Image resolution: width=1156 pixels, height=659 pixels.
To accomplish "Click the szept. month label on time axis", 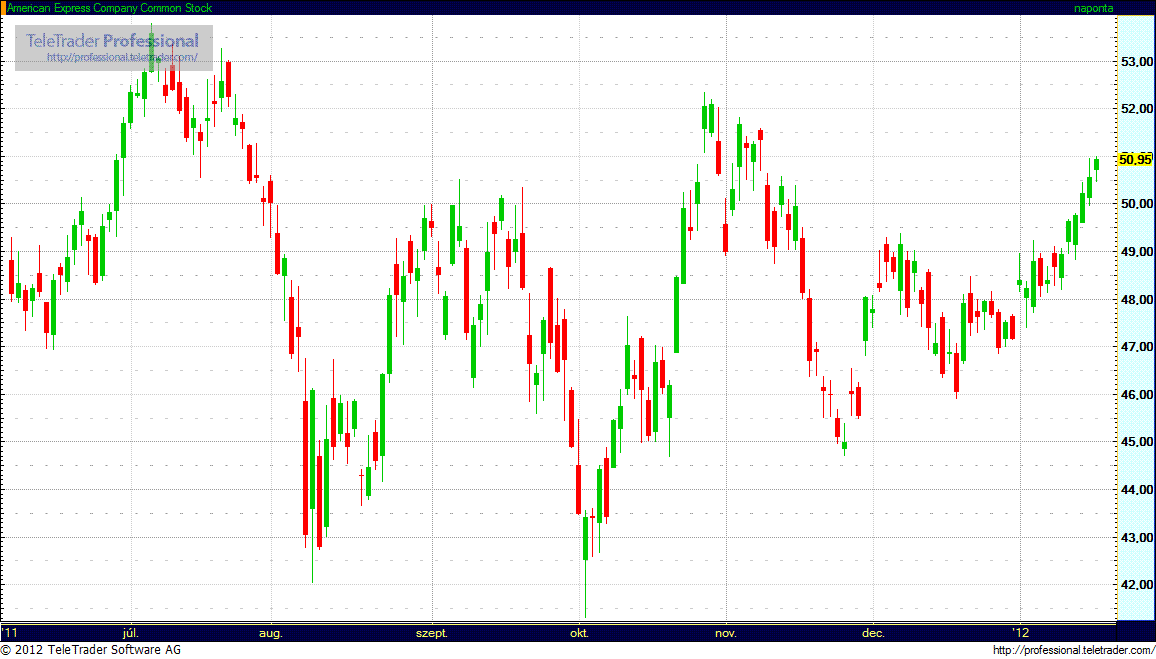I will pyautogui.click(x=432, y=633).
